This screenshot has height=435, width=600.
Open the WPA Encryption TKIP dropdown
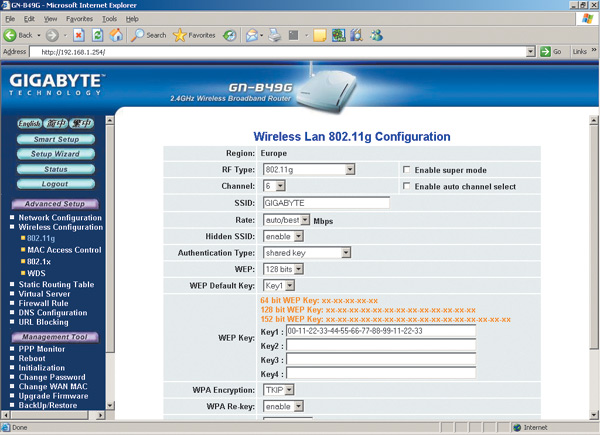point(279,390)
